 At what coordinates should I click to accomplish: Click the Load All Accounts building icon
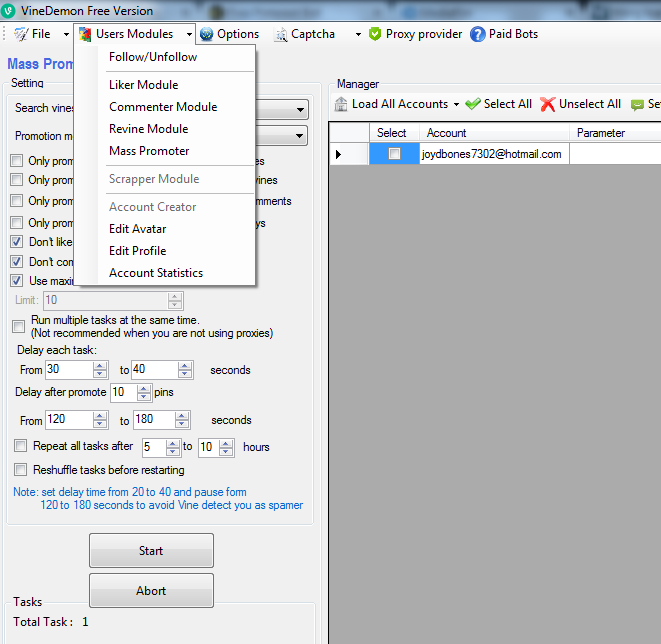tap(341, 104)
